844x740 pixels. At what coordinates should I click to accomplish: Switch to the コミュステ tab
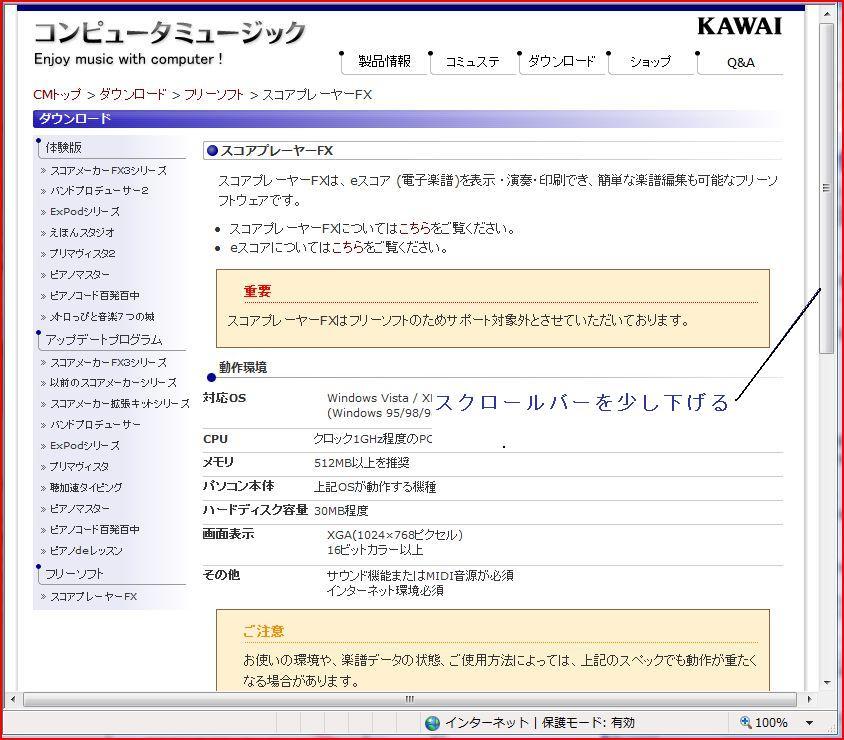[x=472, y=62]
